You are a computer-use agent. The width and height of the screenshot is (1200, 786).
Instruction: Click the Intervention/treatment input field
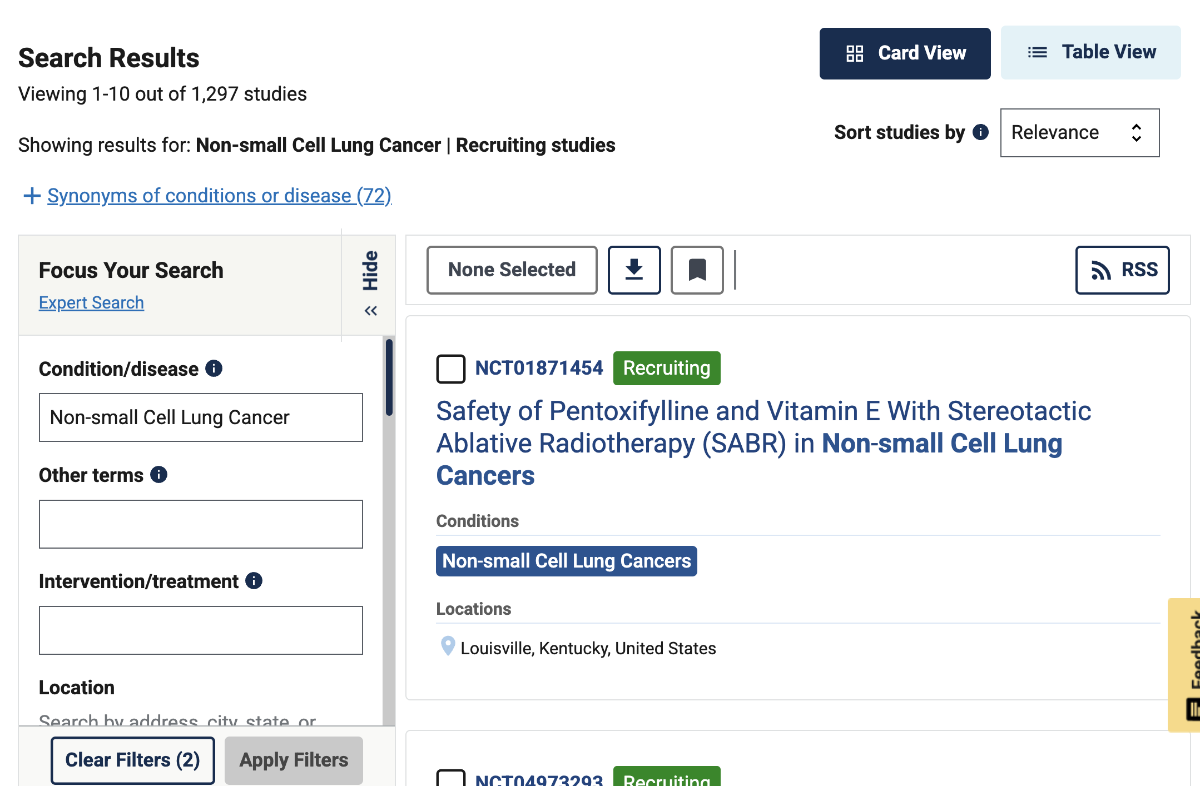click(x=201, y=630)
